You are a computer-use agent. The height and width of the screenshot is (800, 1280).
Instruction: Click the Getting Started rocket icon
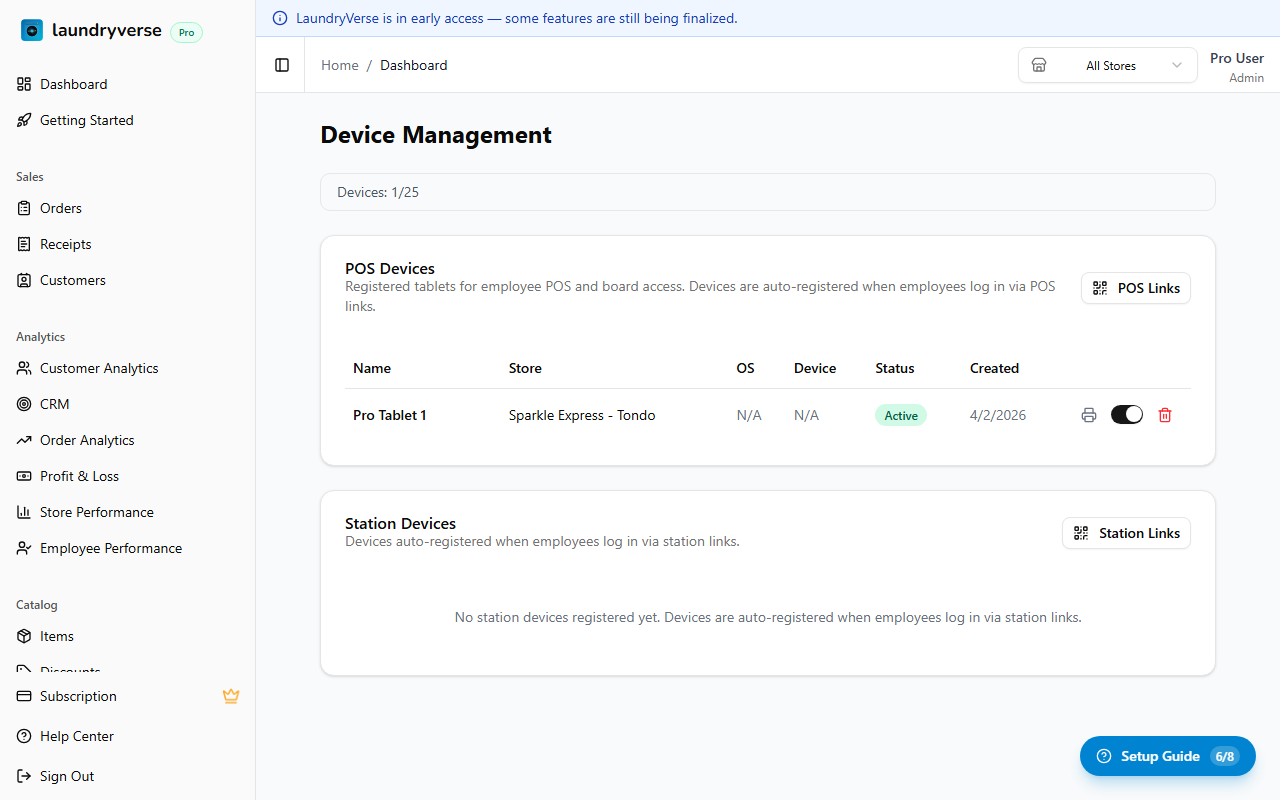[24, 120]
